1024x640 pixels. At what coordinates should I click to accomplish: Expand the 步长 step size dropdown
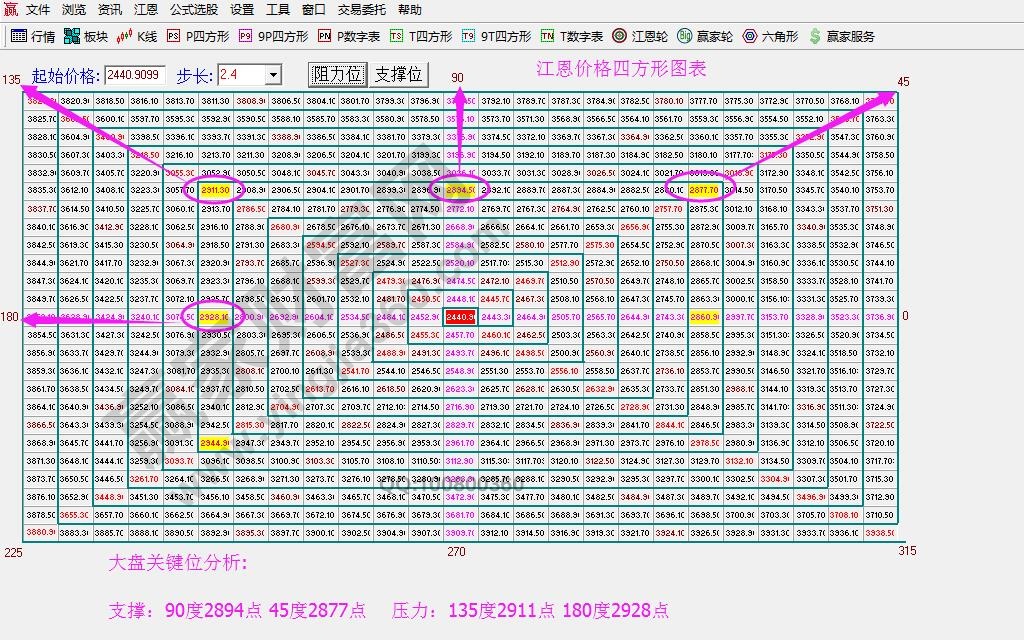tap(273, 75)
